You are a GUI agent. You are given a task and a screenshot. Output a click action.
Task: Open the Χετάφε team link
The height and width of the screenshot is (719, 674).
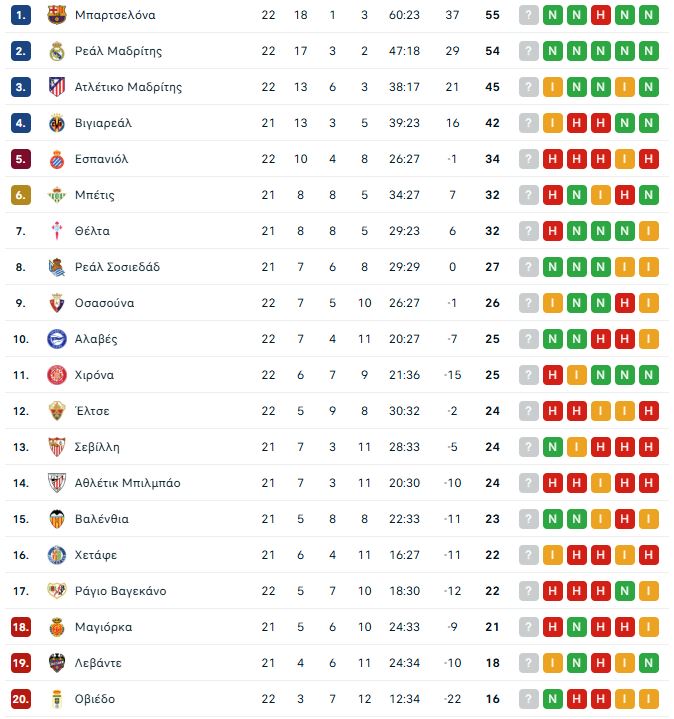[x=96, y=555]
